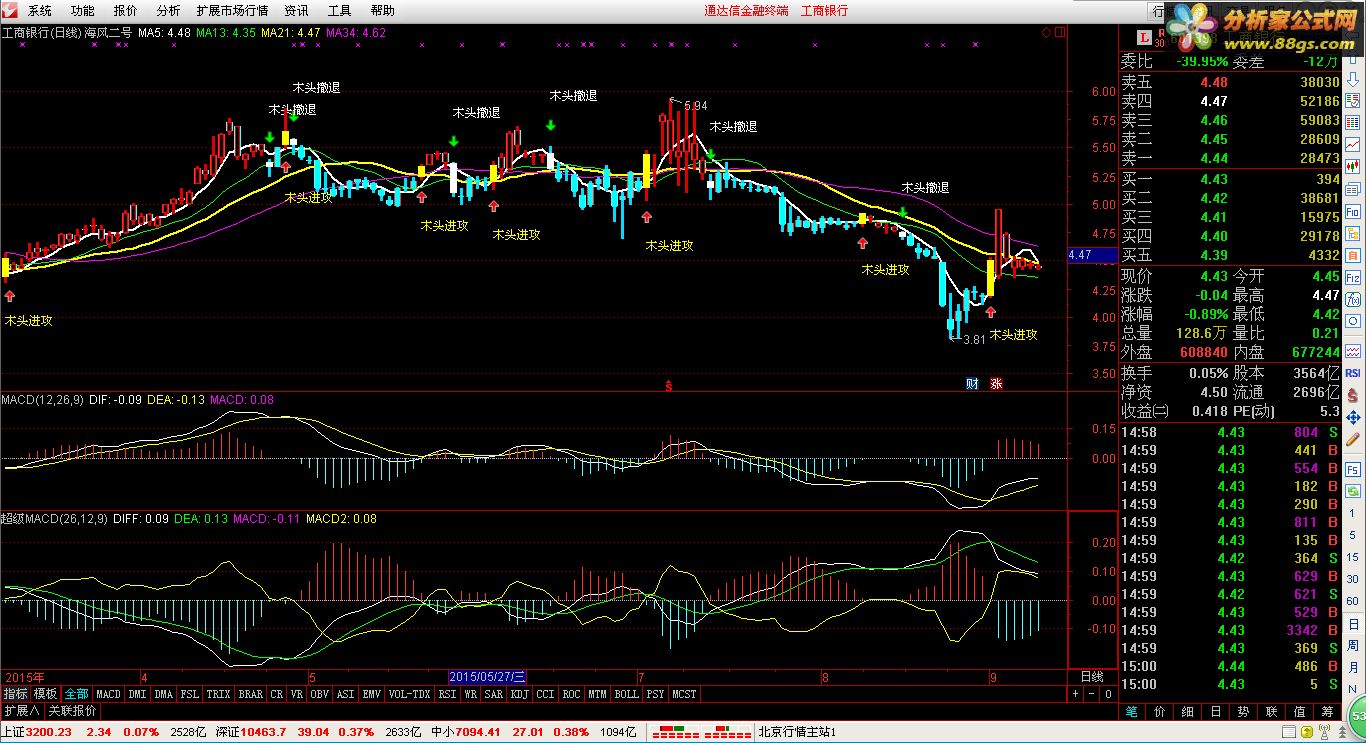Screen dimensions: 1366x743
Task: Select the KDJ indicator tab
Action: coord(520,693)
